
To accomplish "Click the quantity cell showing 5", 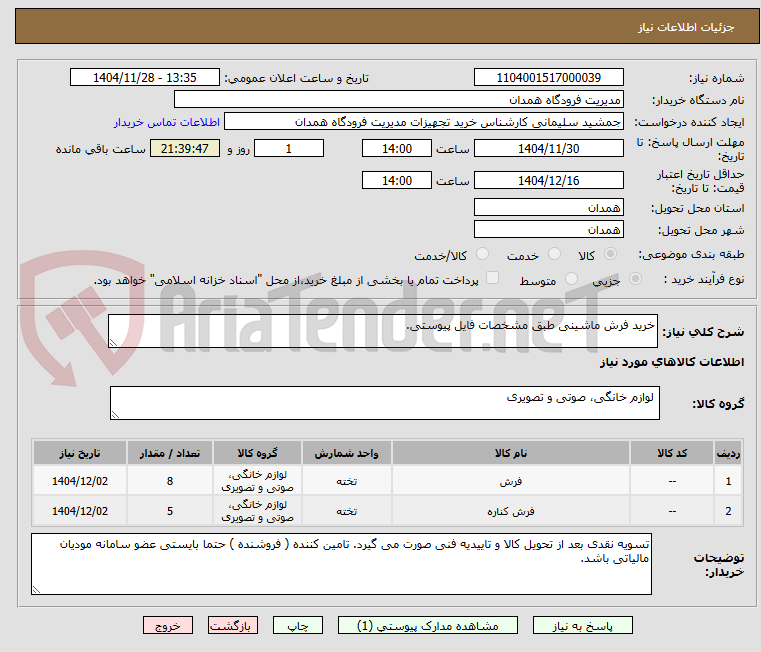I will [x=170, y=511].
